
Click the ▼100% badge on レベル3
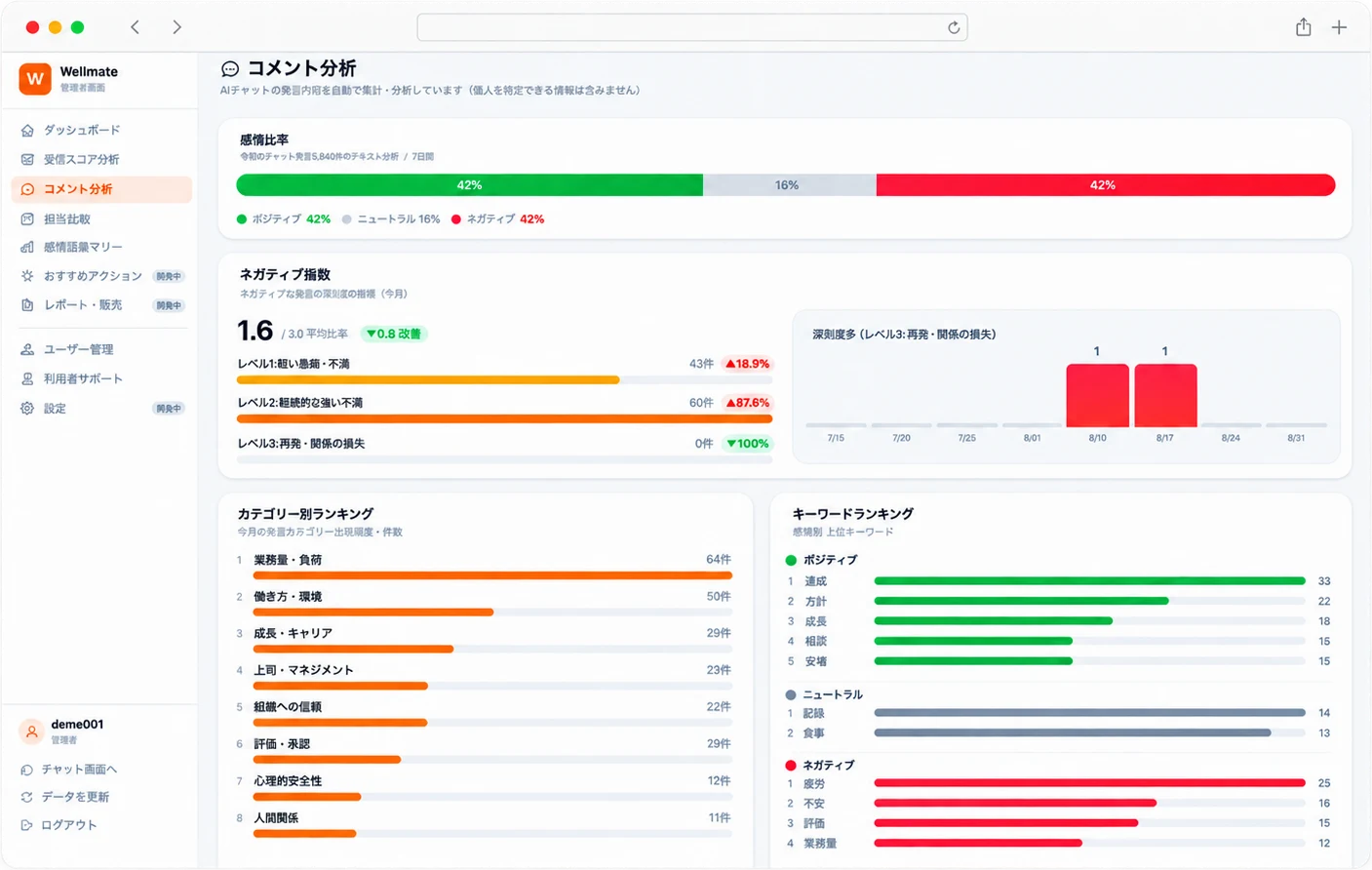(747, 444)
